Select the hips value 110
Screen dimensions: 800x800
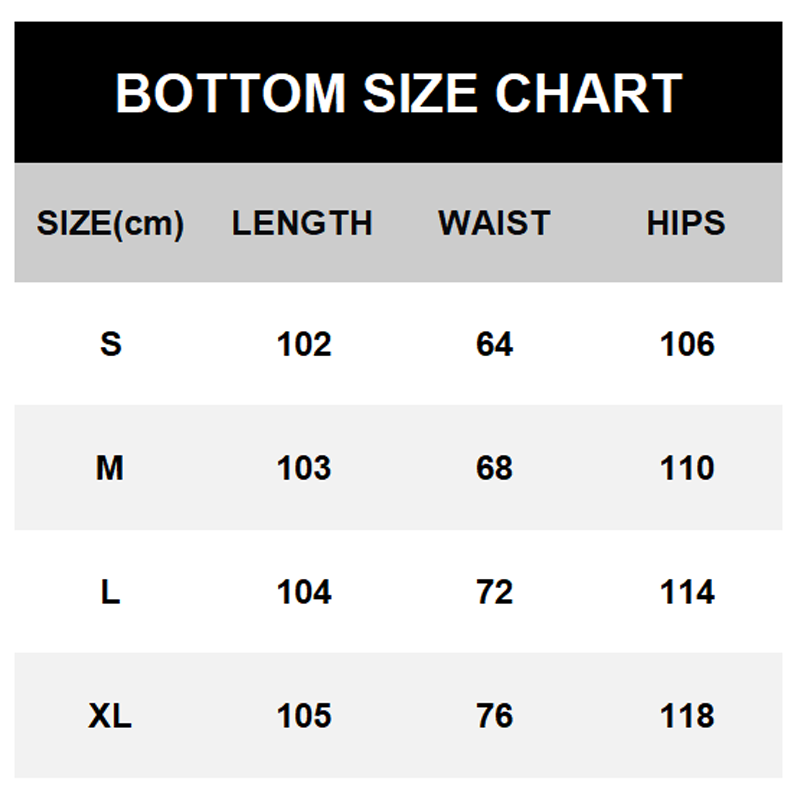point(687,468)
